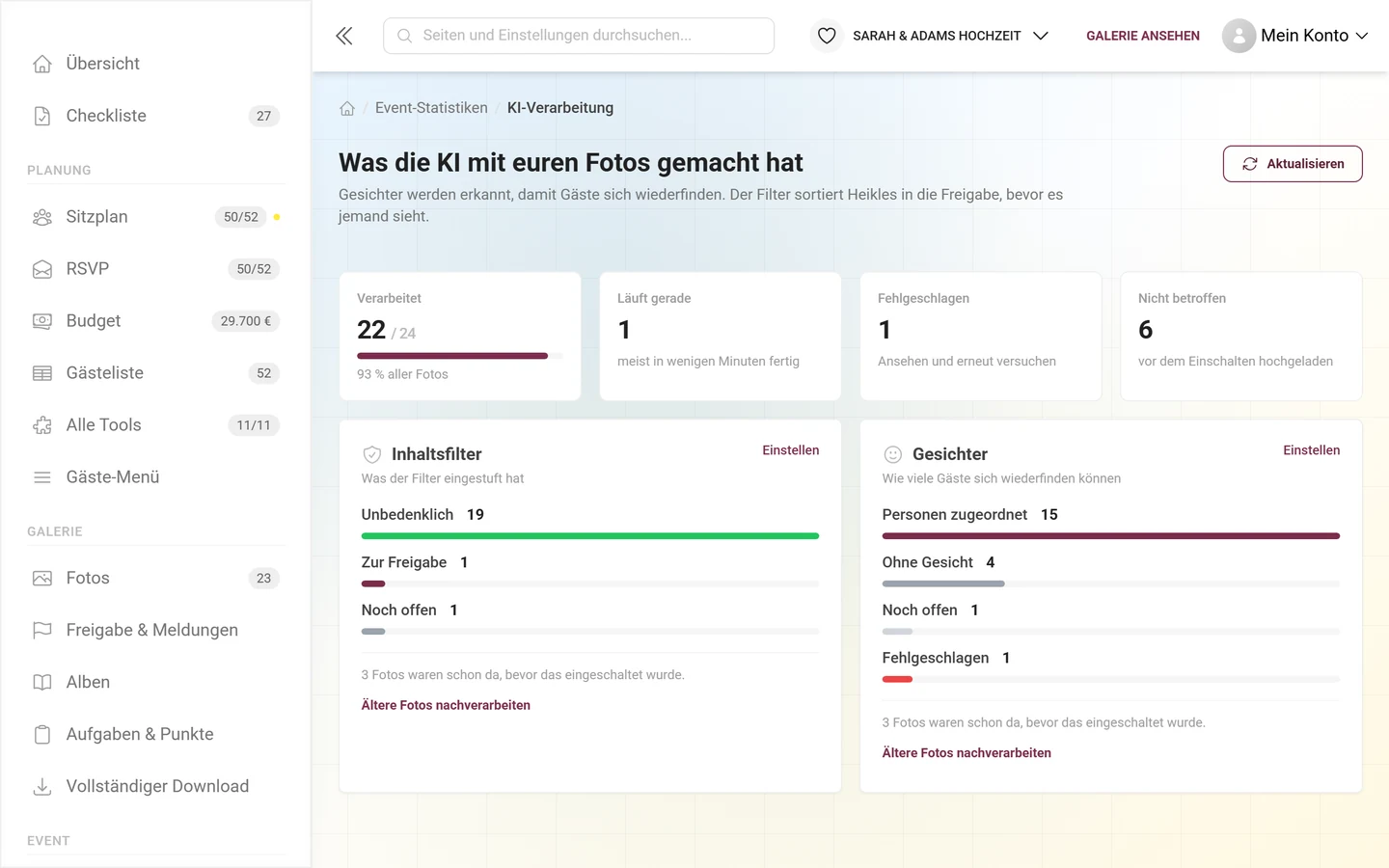The image size is (1389, 868).
Task: Click the 27 badge beside Checkliste
Action: pos(264,116)
